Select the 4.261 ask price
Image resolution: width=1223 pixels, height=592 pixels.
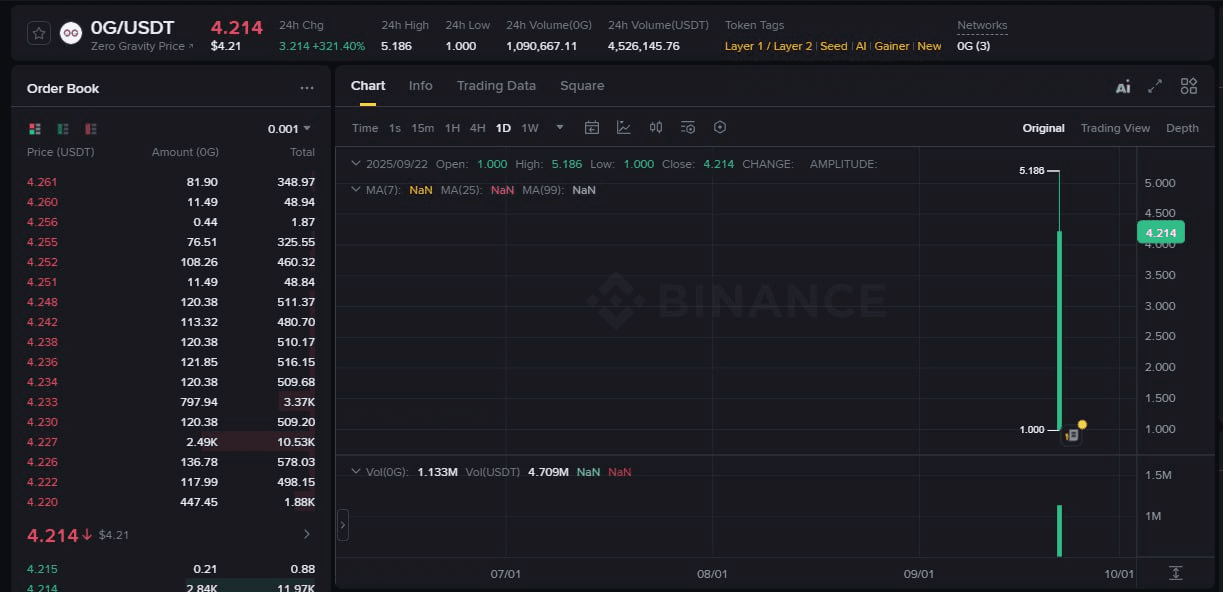pos(42,182)
